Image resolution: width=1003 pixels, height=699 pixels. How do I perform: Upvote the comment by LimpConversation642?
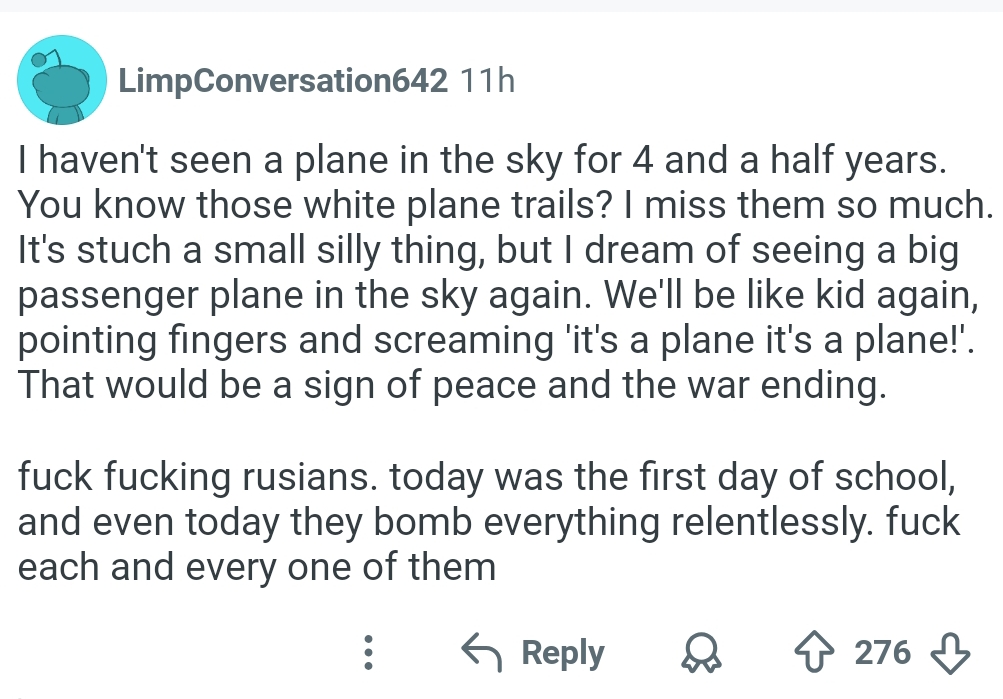(x=814, y=652)
